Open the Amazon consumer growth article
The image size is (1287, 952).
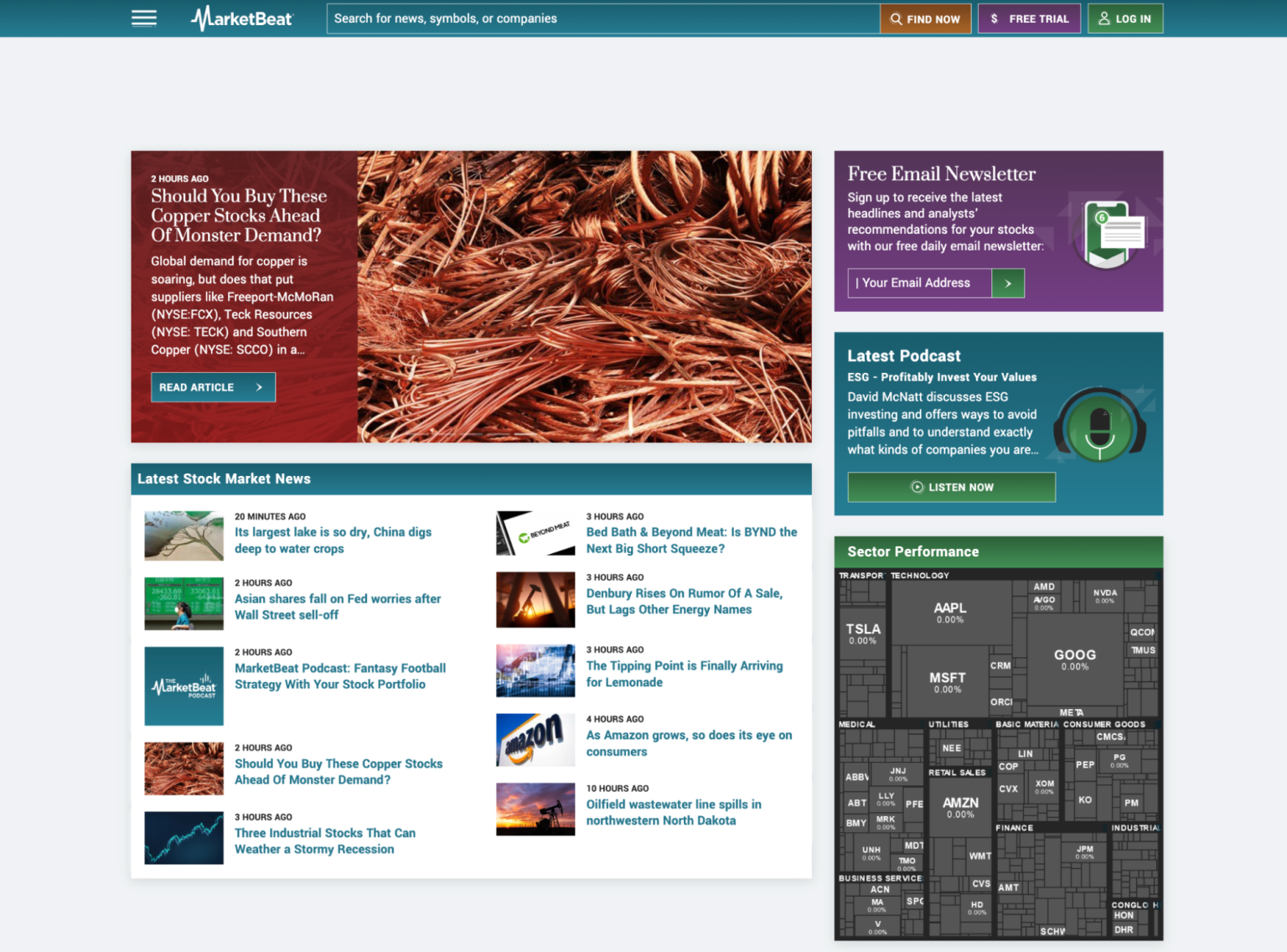(x=689, y=743)
